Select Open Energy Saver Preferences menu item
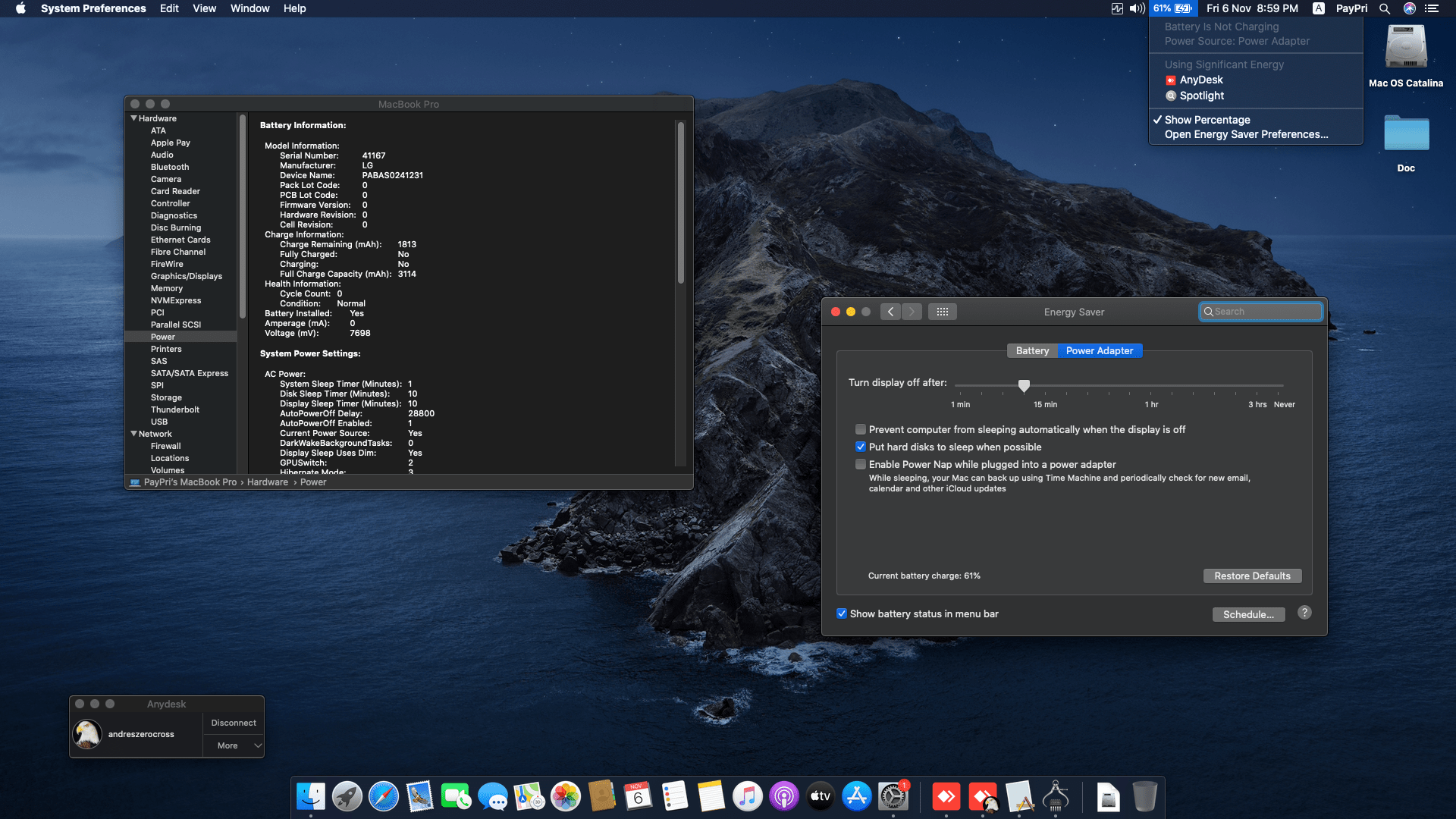Screen dimensions: 1456x819 point(1246,134)
